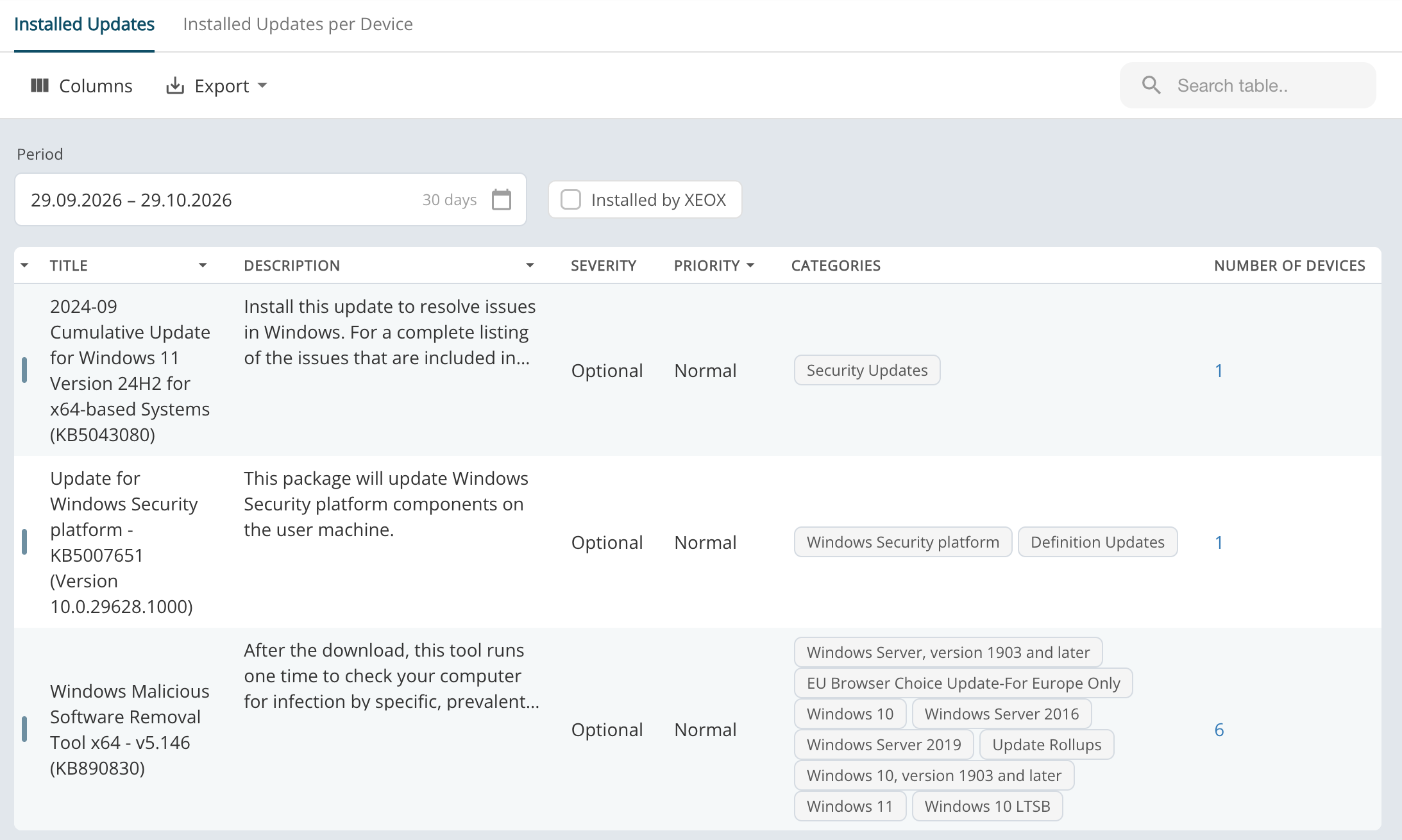Open the calendar date picker icon

coord(502,200)
